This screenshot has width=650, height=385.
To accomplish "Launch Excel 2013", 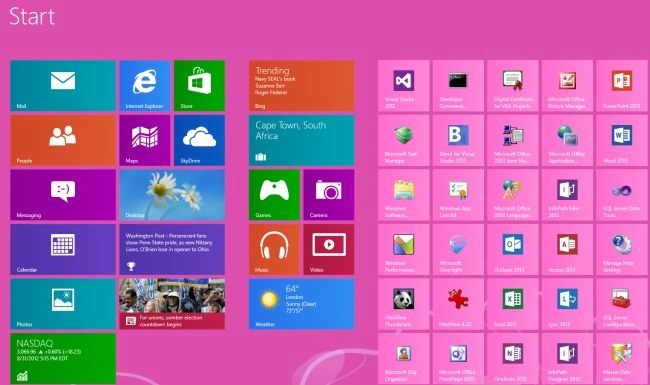I will [x=513, y=304].
